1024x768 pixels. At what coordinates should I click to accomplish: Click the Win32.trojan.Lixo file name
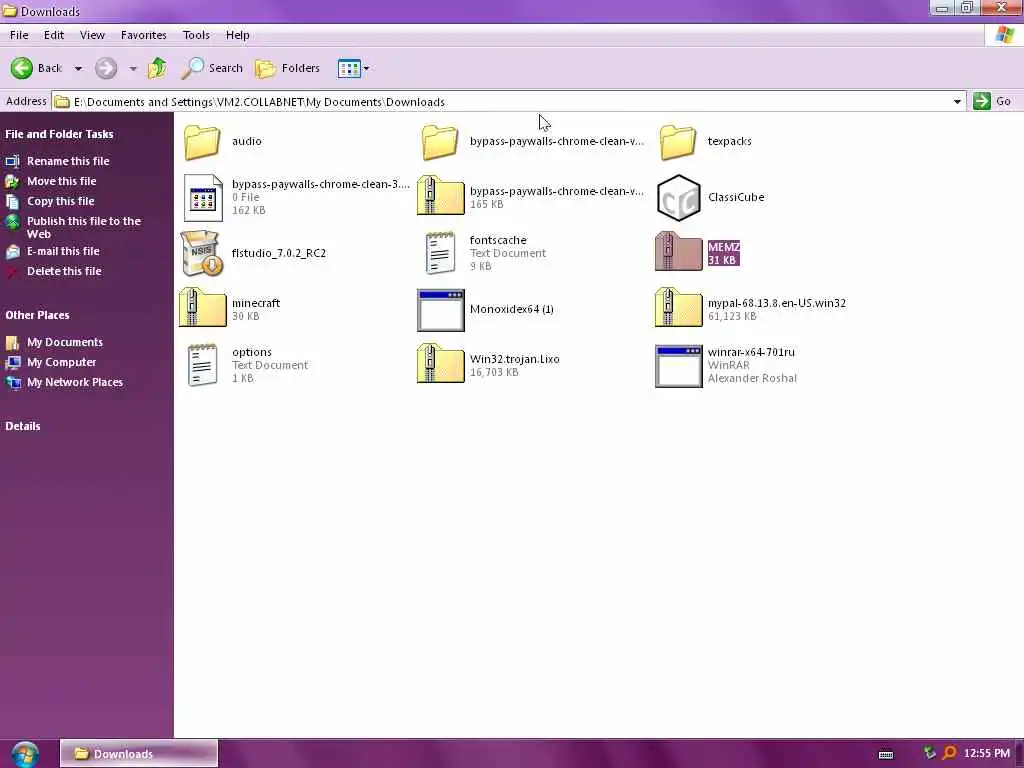[515, 359]
